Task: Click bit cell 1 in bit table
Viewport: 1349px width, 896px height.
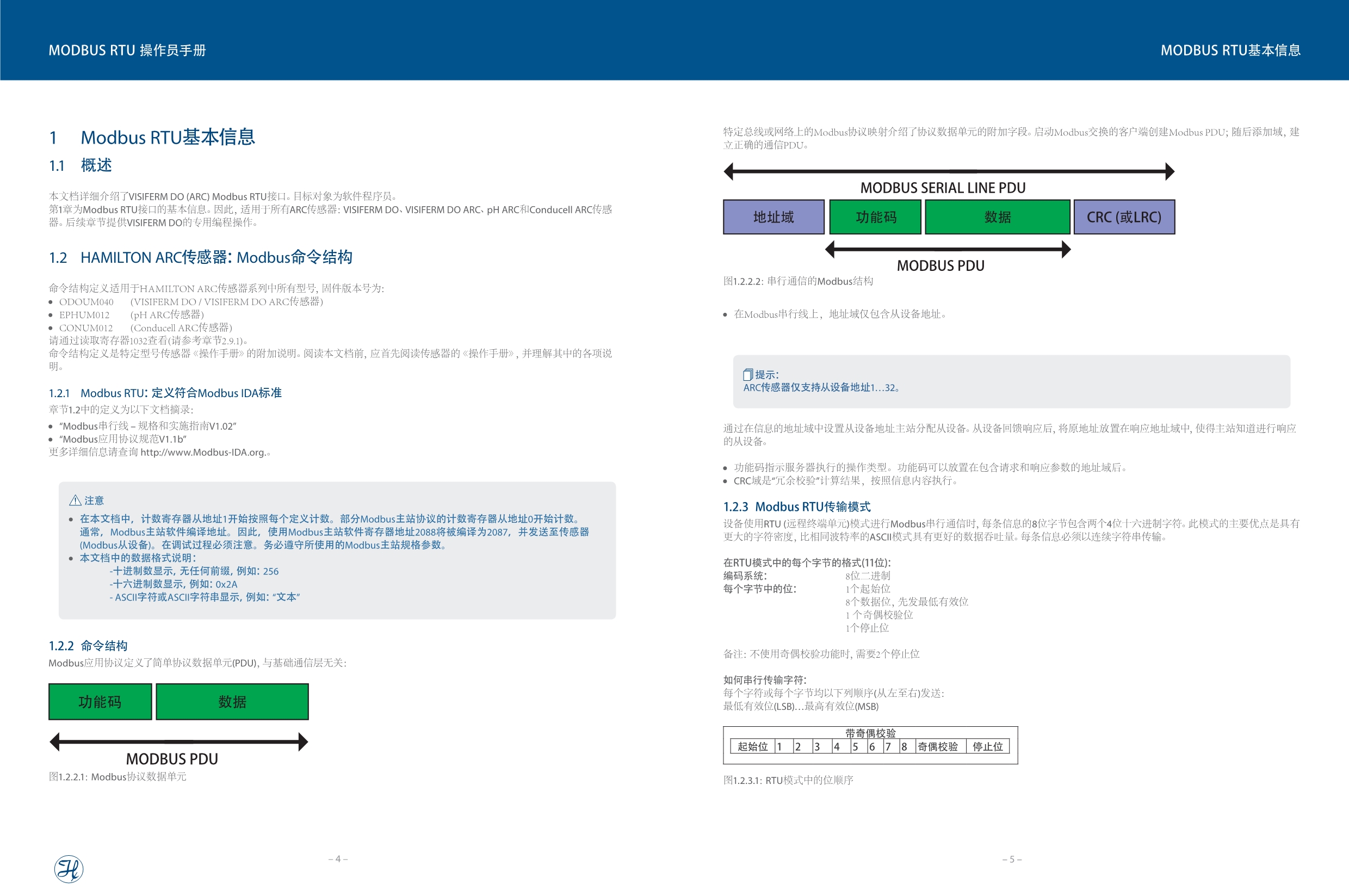Action: [784, 747]
